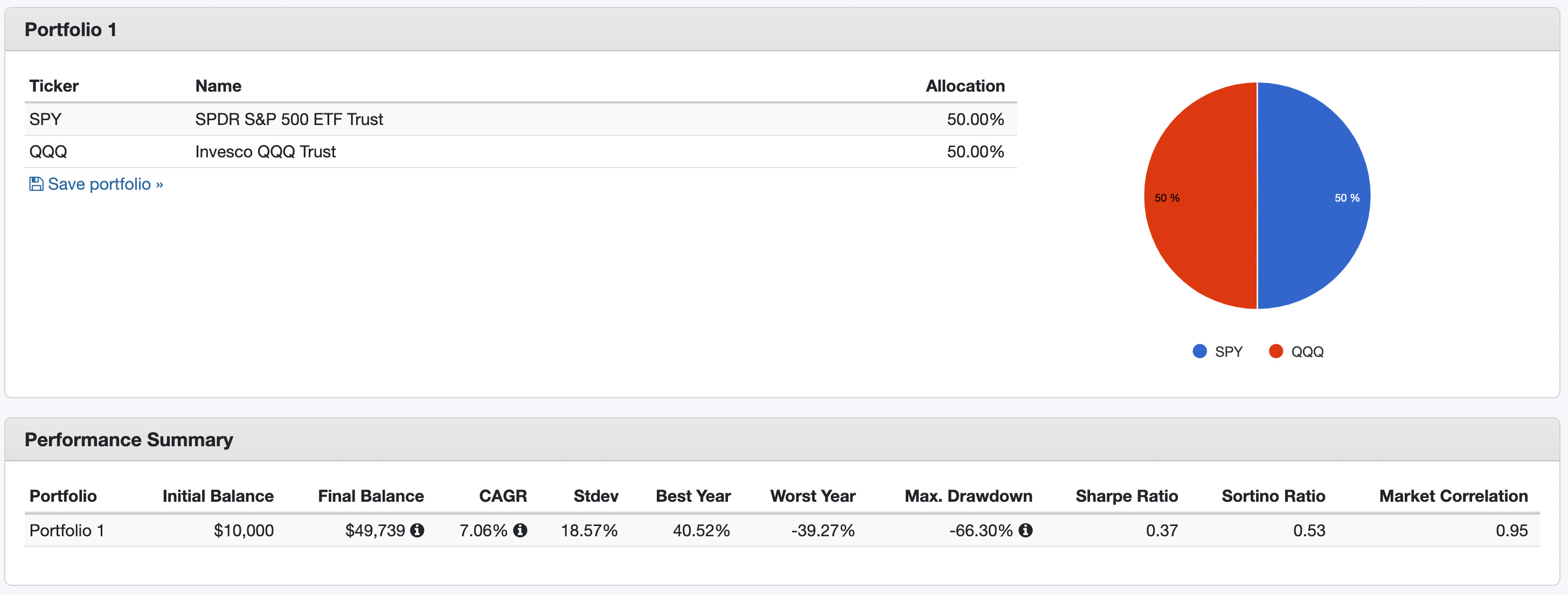Viewport: 1568px width, 595px height.
Task: Select the 0.95 market correlation value
Action: pos(1512,530)
